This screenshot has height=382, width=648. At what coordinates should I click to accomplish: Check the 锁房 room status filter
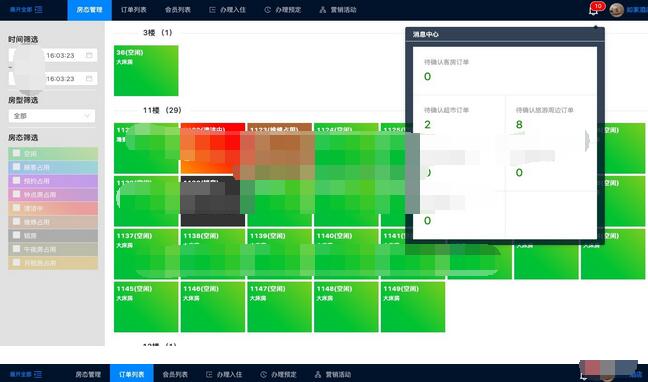click(17, 235)
